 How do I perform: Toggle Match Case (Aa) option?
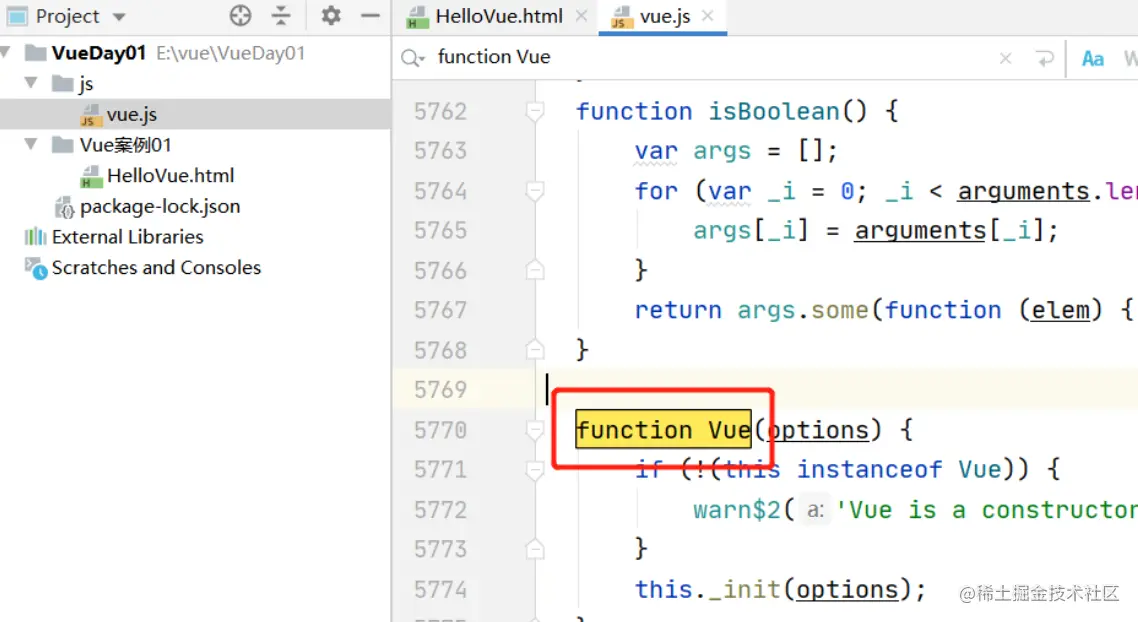[1092, 58]
